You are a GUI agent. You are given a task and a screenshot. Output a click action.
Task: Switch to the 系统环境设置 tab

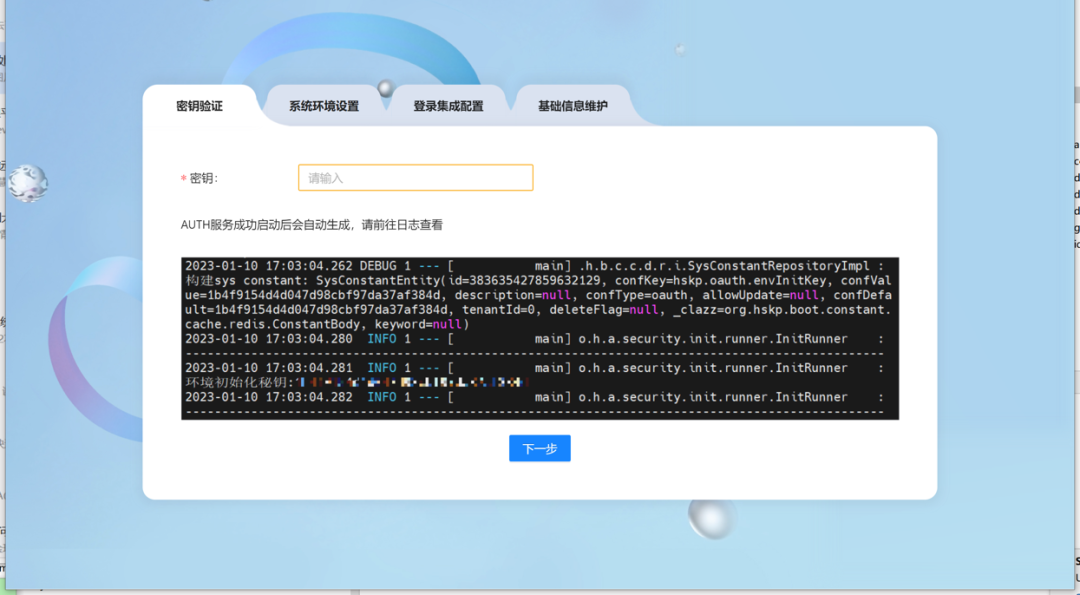pyautogui.click(x=324, y=106)
